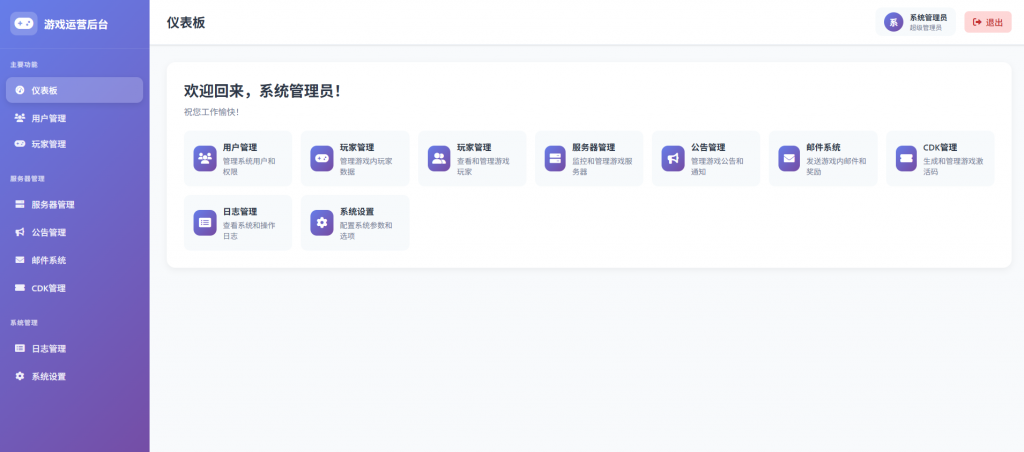Click the envelope icon on the 邮件系统 card
The width and height of the screenshot is (1024, 452).
pos(789,158)
